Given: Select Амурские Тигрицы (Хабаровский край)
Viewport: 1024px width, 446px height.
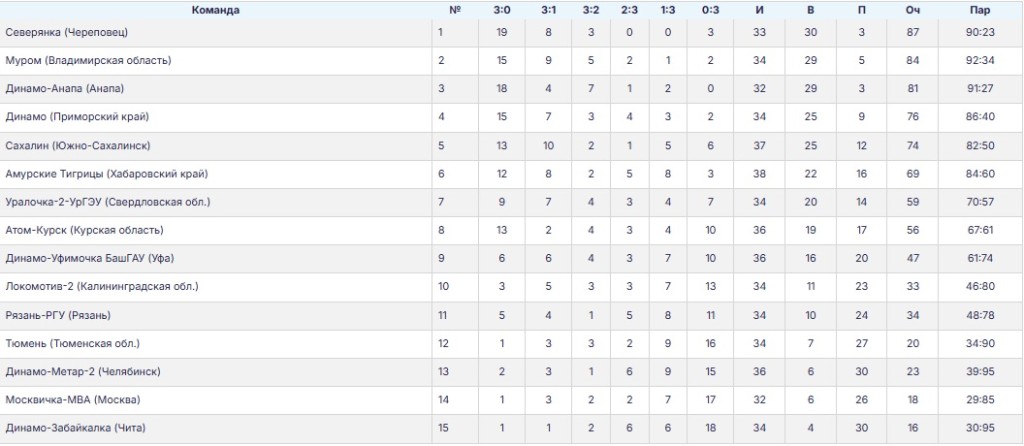Looking at the screenshot, I should [106, 174].
